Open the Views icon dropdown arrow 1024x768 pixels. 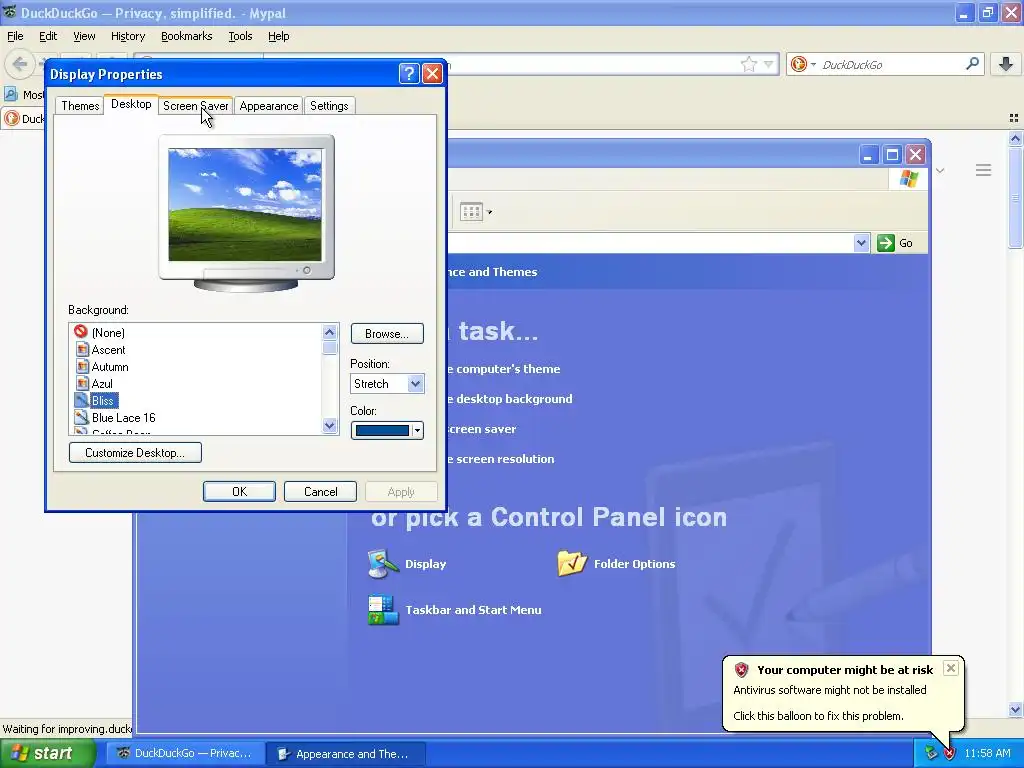489,212
